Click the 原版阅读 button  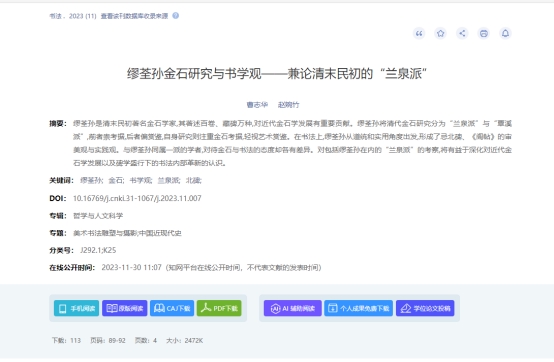(x=124, y=308)
